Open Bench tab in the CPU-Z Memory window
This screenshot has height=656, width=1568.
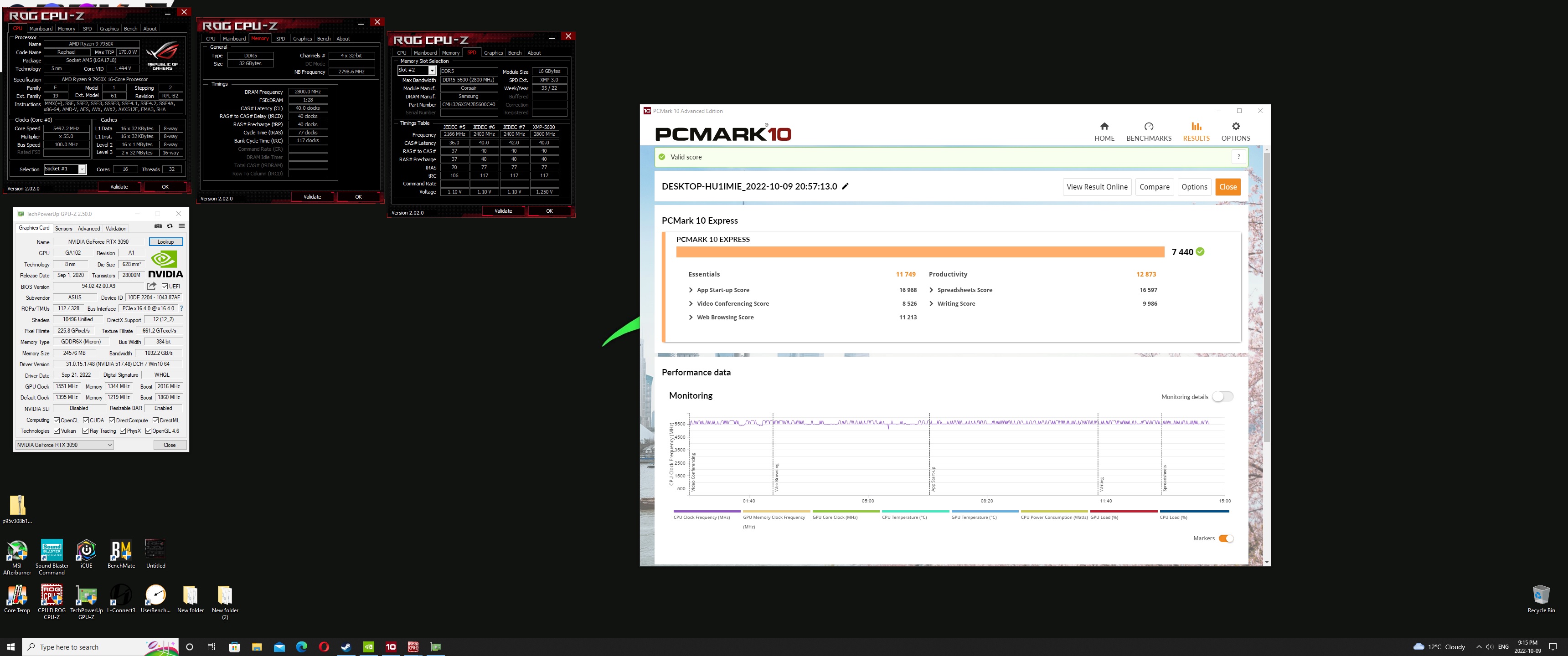coord(324,39)
